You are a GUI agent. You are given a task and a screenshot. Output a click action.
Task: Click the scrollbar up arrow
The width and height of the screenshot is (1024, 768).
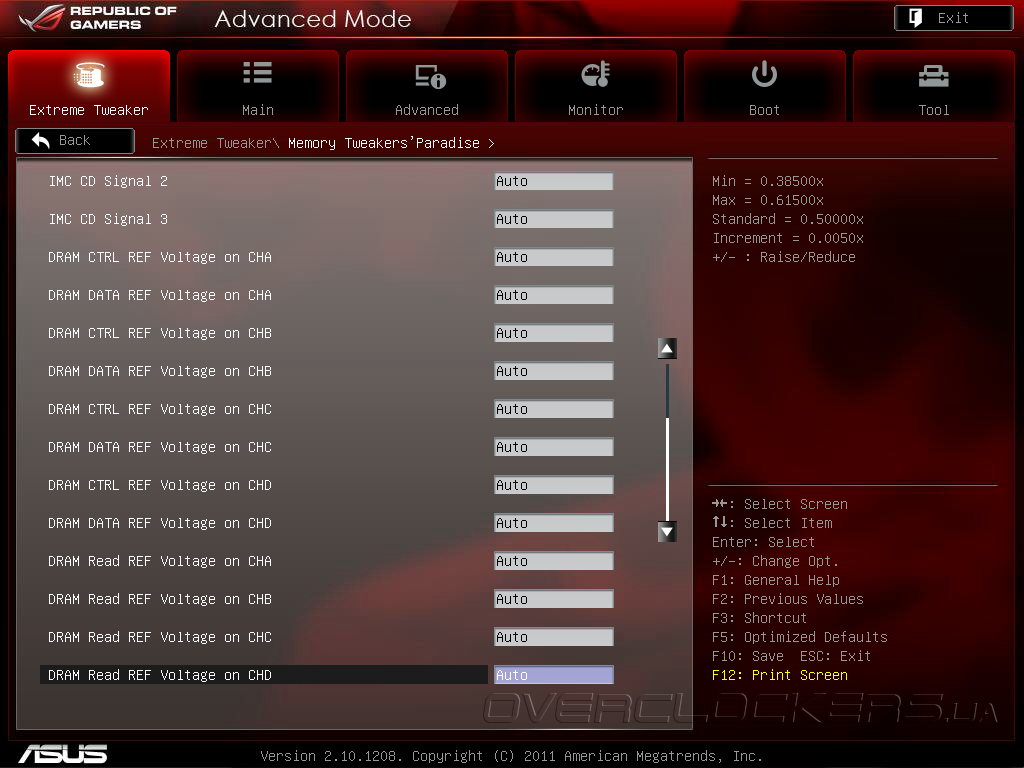667,348
